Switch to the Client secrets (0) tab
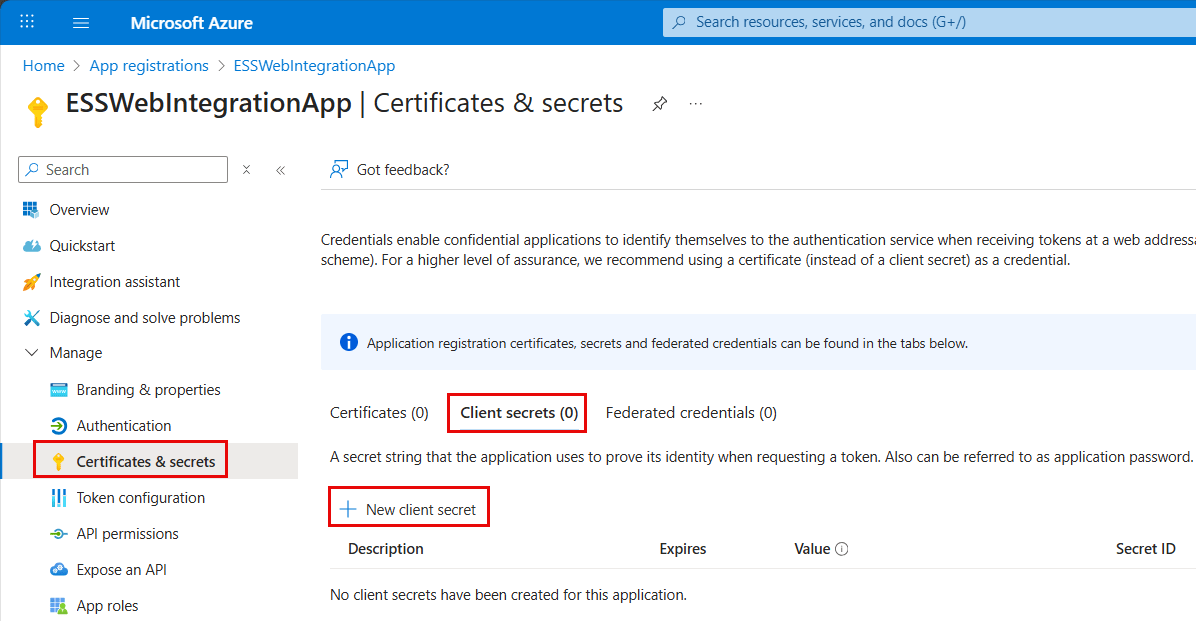This screenshot has width=1196, height=621. click(519, 413)
